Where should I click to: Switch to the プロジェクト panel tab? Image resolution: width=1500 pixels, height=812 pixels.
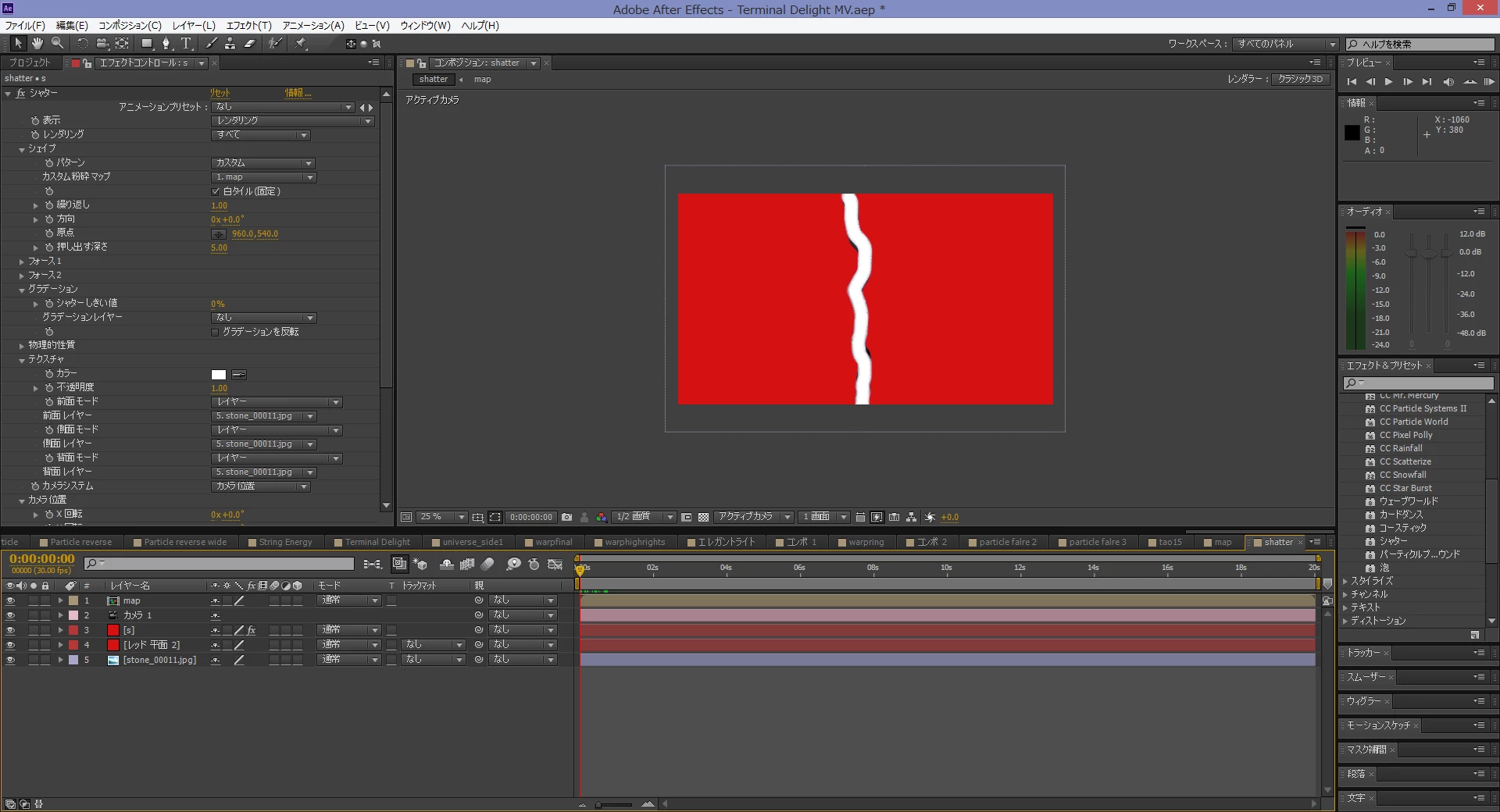tap(30, 63)
